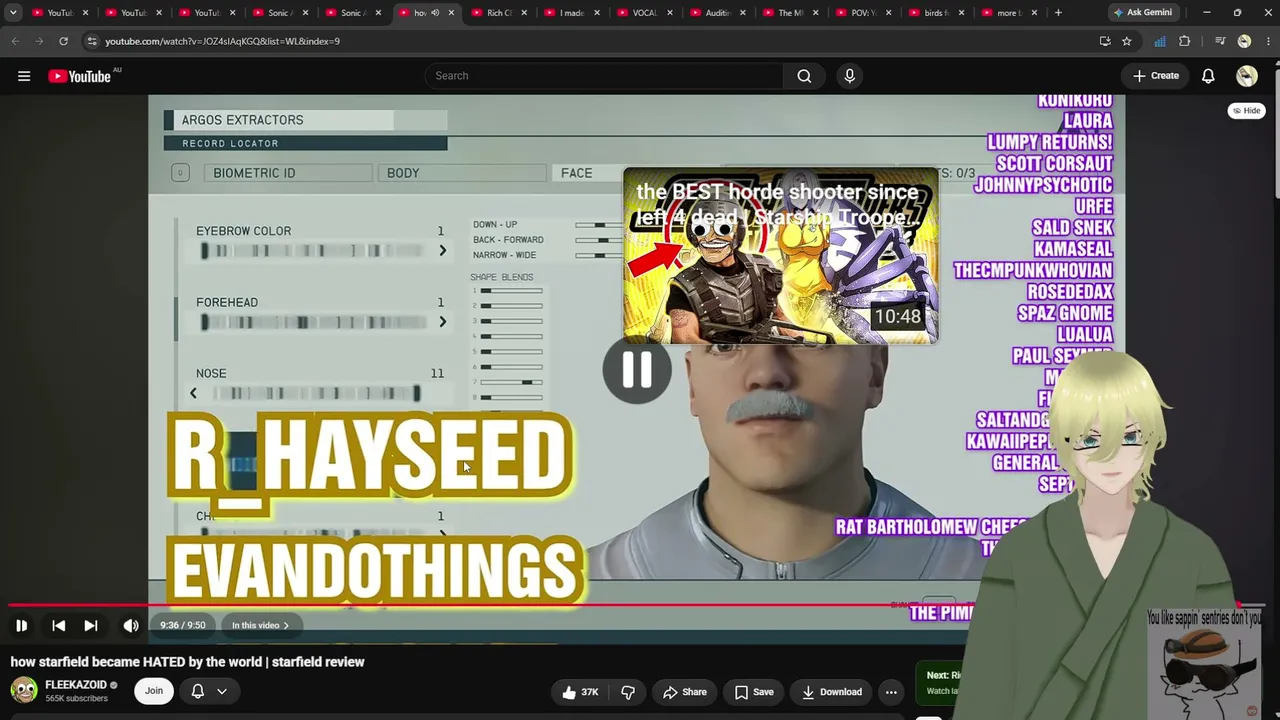
Task: Focus the YouTube search field
Action: point(604,76)
